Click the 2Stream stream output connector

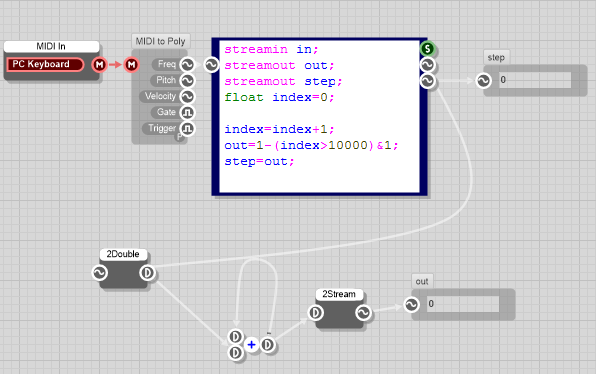(363, 313)
